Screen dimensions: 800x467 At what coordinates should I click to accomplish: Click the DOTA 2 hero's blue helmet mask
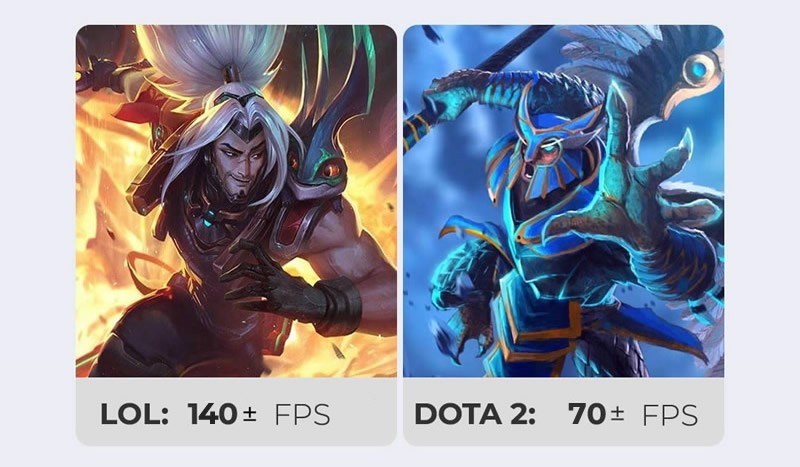point(546,143)
